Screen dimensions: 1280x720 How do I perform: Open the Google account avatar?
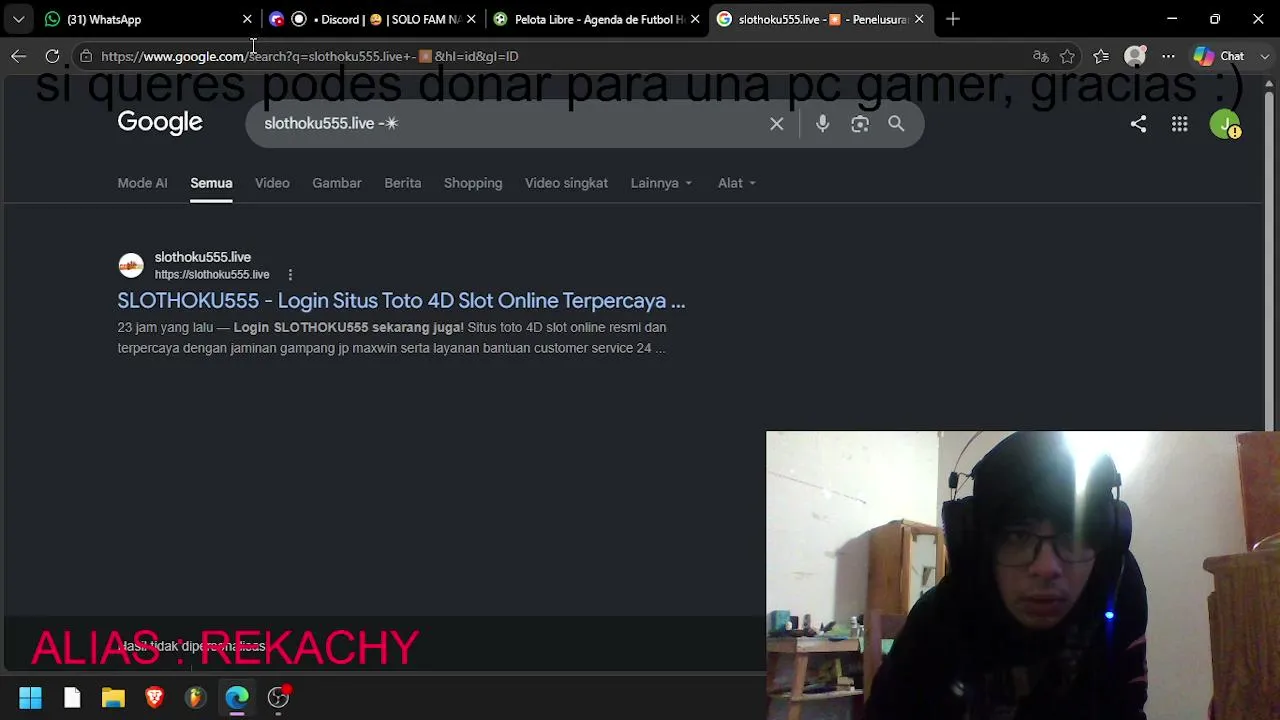[x=1225, y=125]
